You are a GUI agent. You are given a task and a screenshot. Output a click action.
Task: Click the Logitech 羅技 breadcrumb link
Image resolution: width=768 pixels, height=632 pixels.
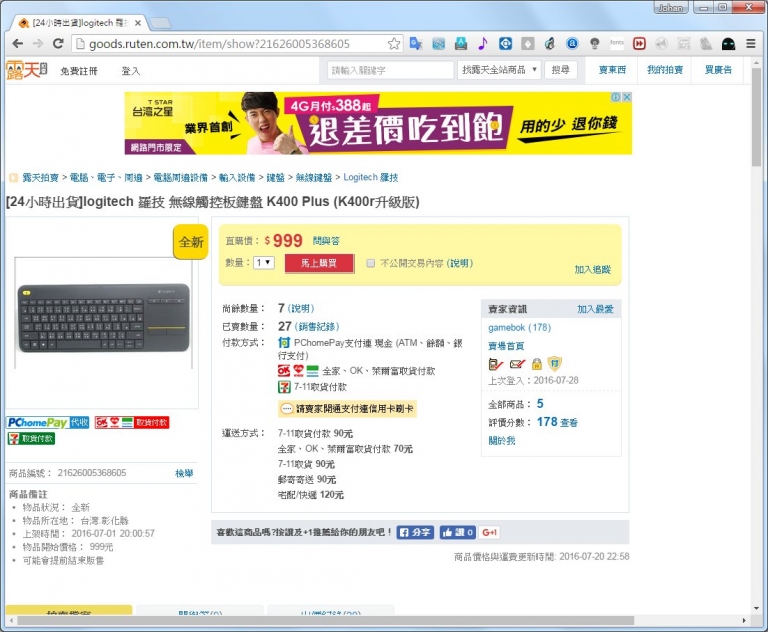tap(371, 177)
